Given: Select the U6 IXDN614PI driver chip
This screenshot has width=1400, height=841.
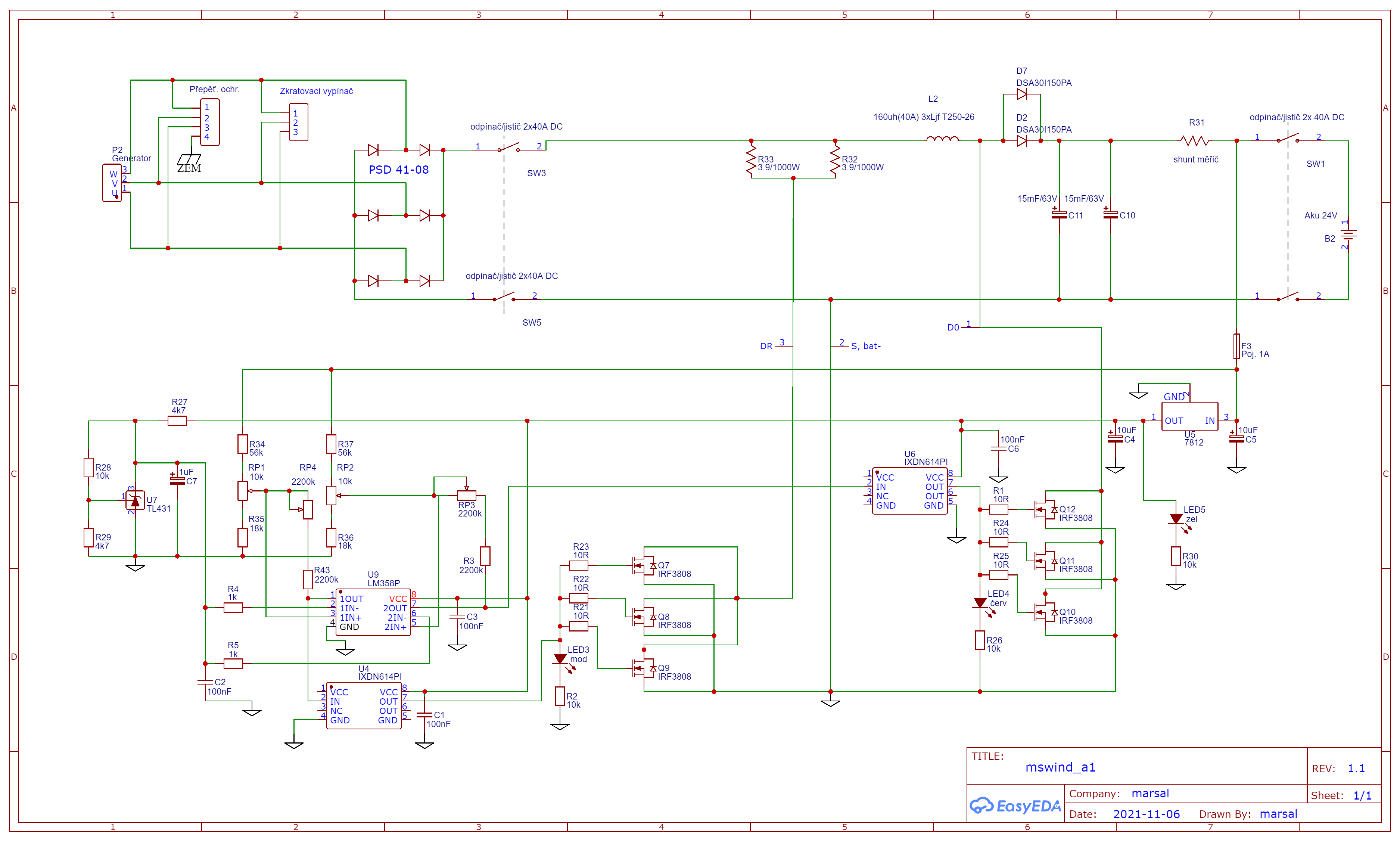Looking at the screenshot, I should 909,491.
